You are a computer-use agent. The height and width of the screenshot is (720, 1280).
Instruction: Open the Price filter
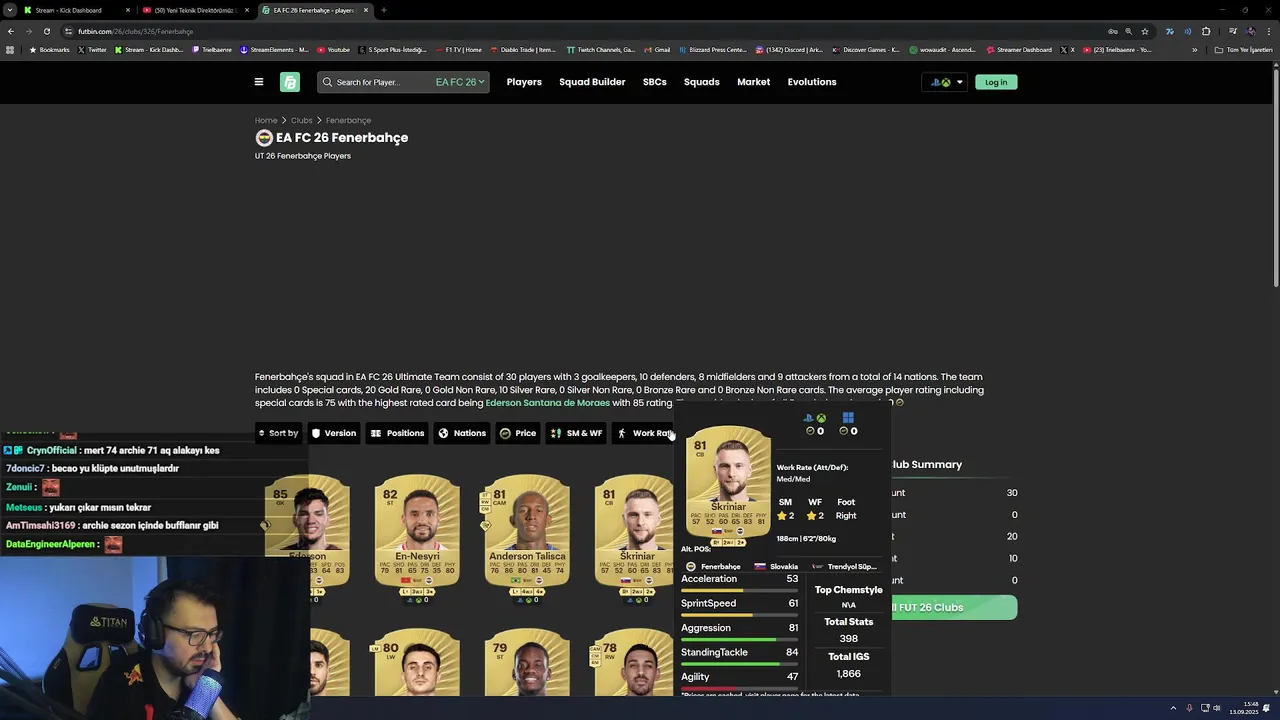pos(518,433)
